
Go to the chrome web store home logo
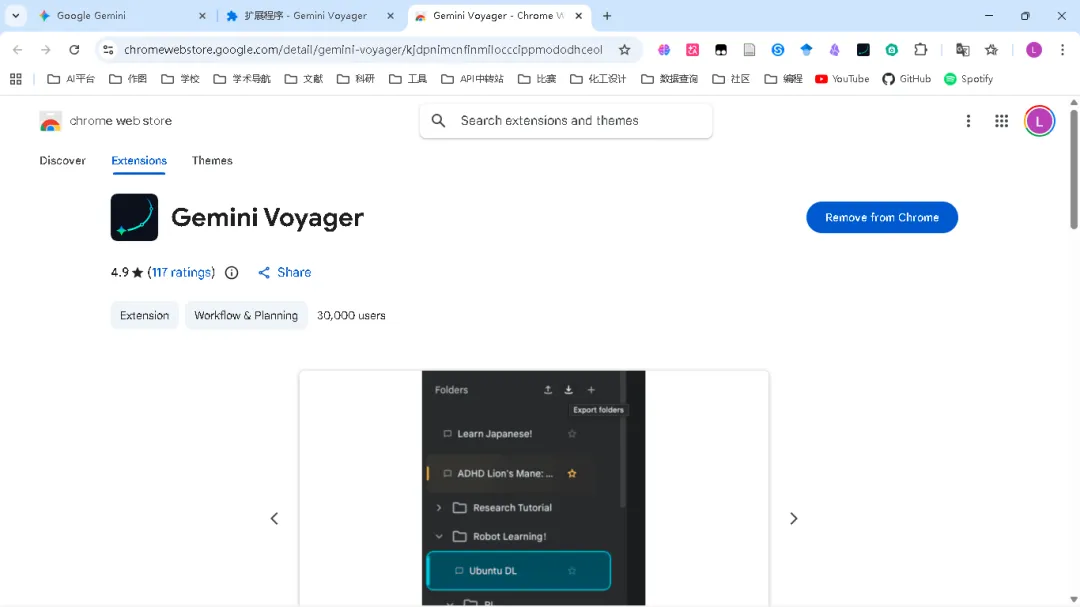(105, 121)
